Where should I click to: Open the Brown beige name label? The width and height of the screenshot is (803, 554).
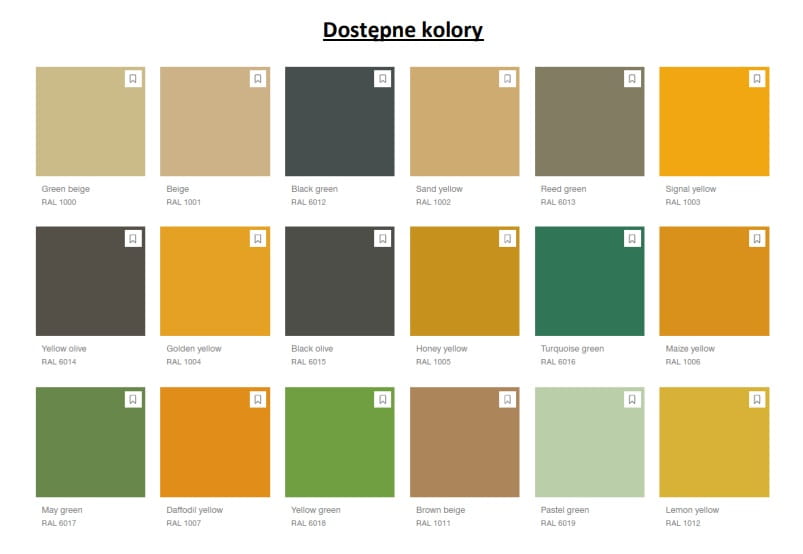pyautogui.click(x=441, y=510)
